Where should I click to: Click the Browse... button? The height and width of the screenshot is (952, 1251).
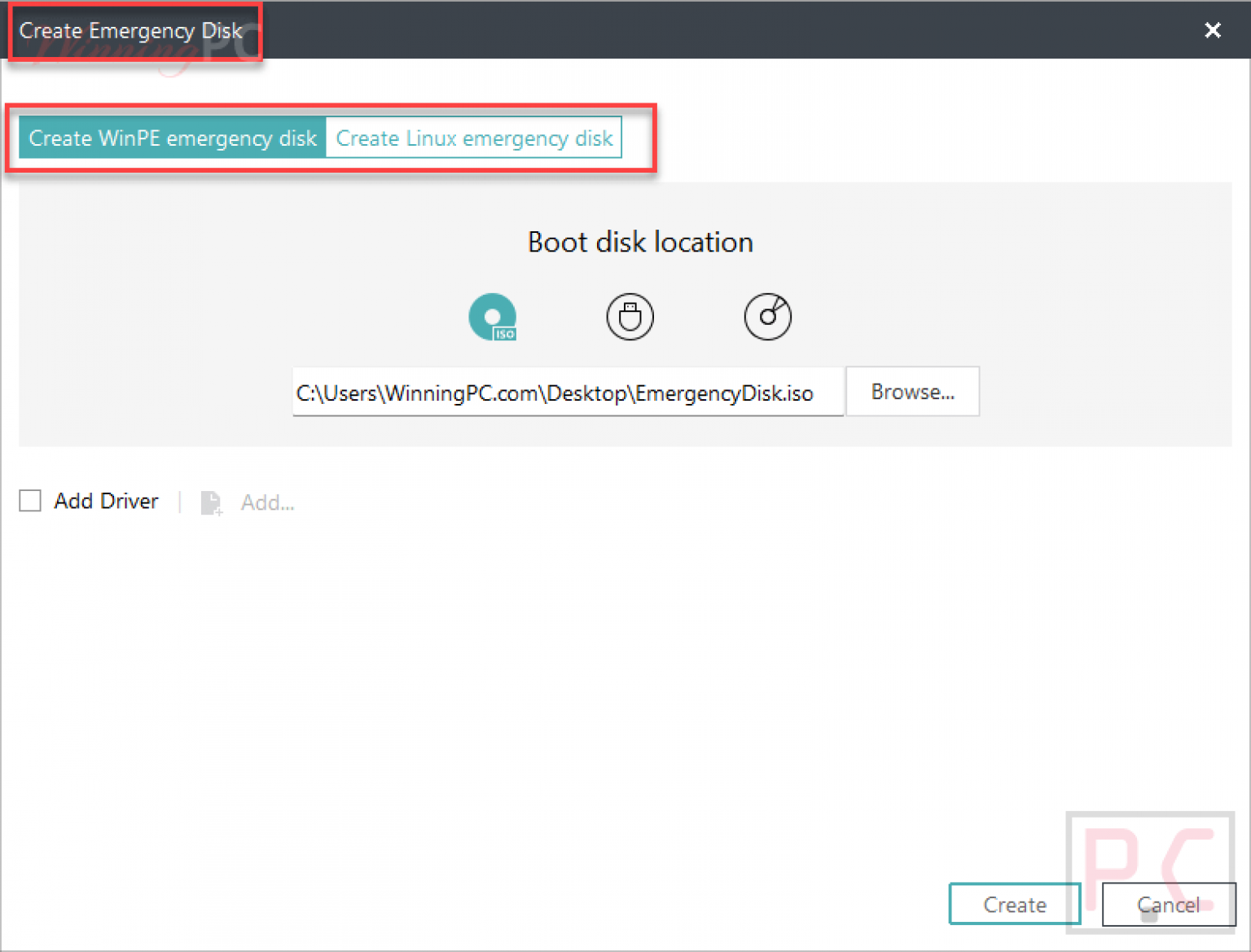[912, 392]
